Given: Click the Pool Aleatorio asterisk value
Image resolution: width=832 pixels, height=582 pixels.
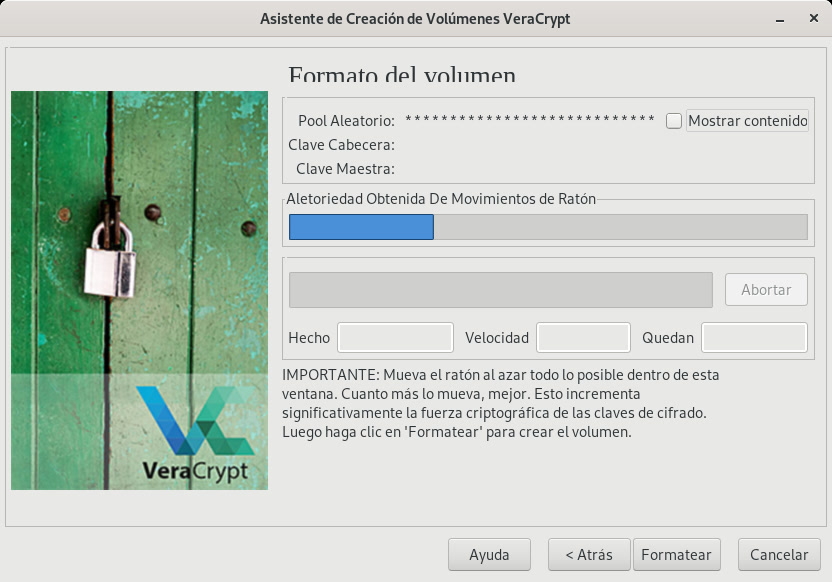Looking at the screenshot, I should pyautogui.click(x=529, y=121).
